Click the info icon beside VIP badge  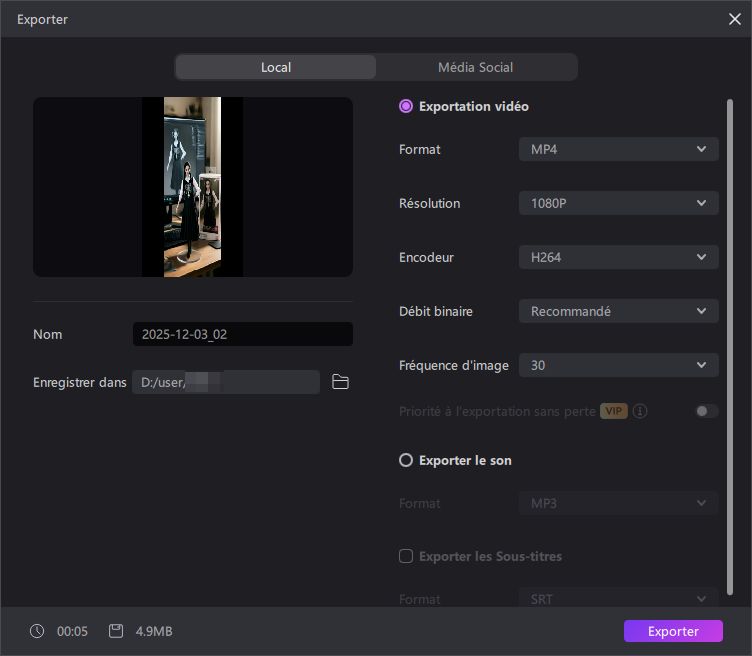click(x=640, y=411)
